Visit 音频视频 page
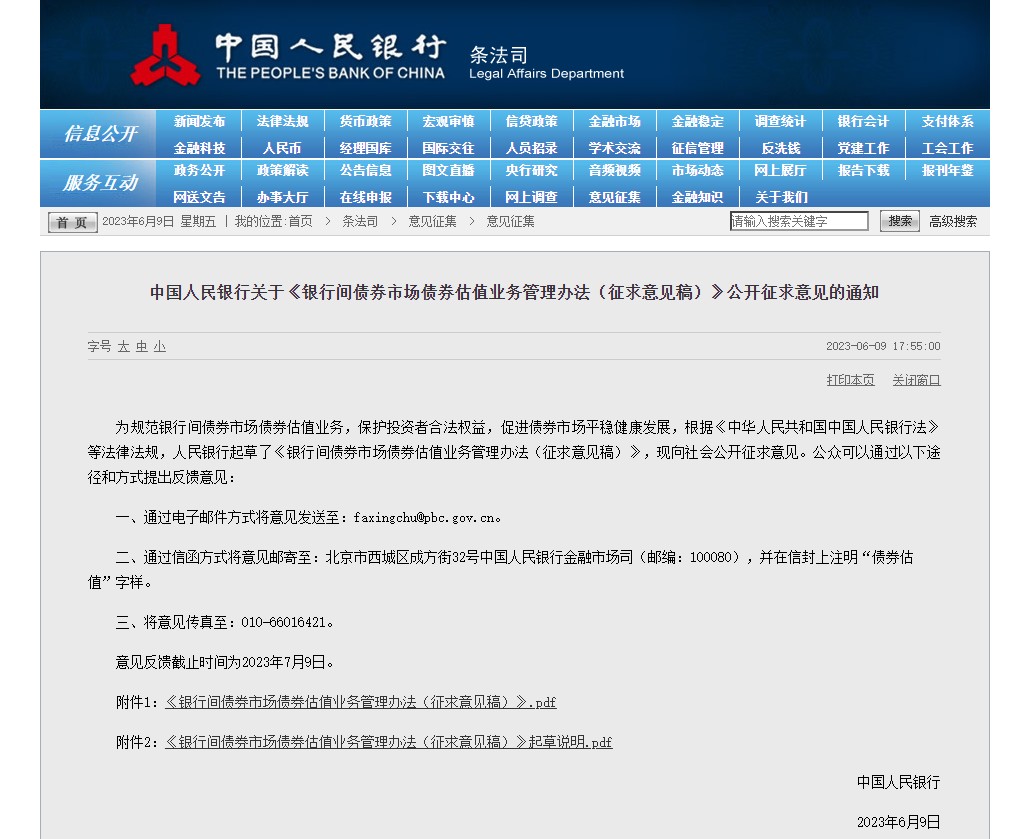This screenshot has width=1024, height=839. point(615,170)
